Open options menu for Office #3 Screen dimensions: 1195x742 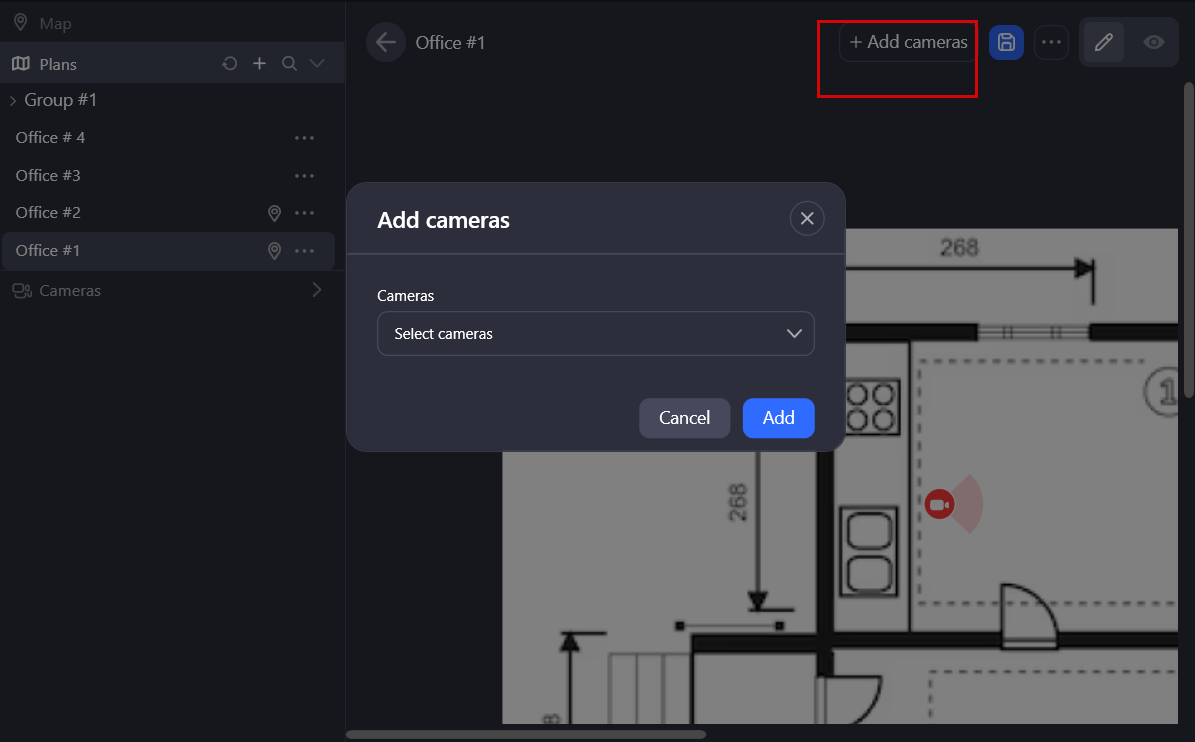pyautogui.click(x=305, y=176)
